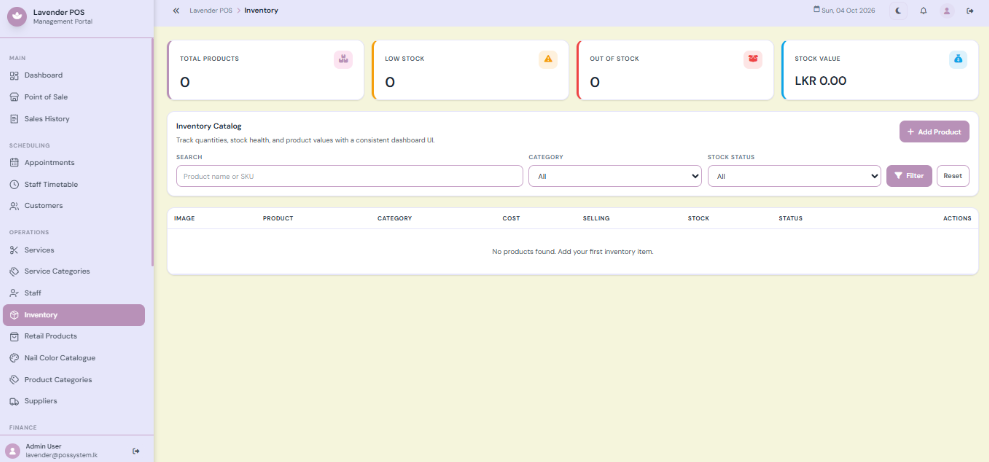Open Sales History page

74,119
